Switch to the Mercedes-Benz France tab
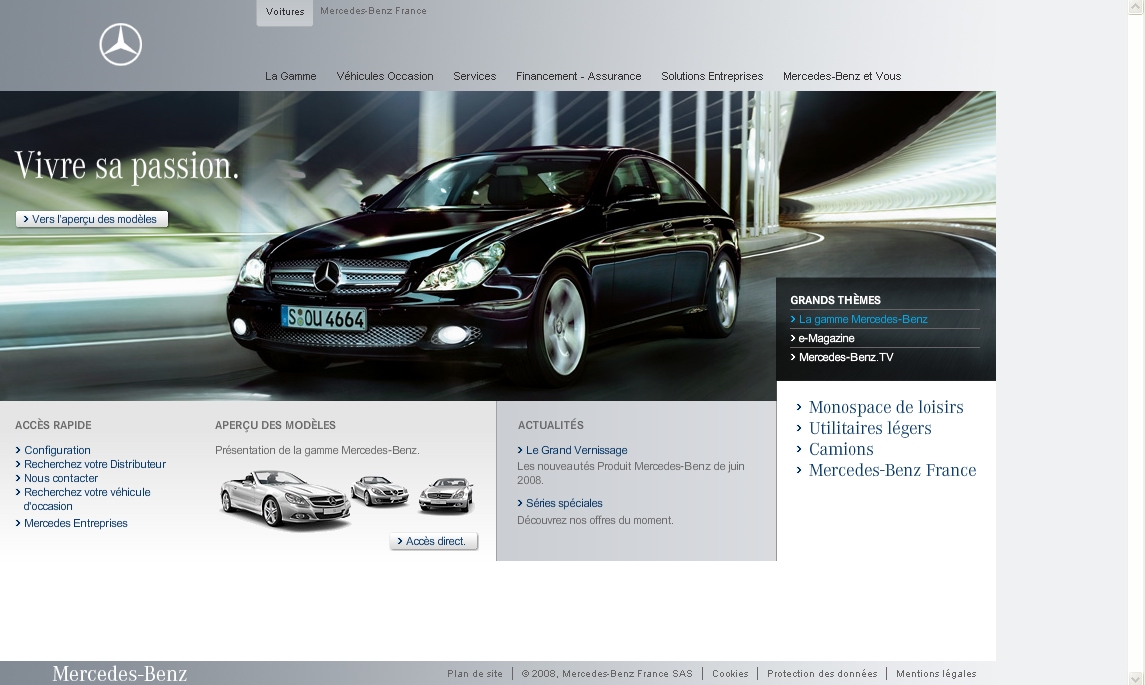 tap(373, 11)
